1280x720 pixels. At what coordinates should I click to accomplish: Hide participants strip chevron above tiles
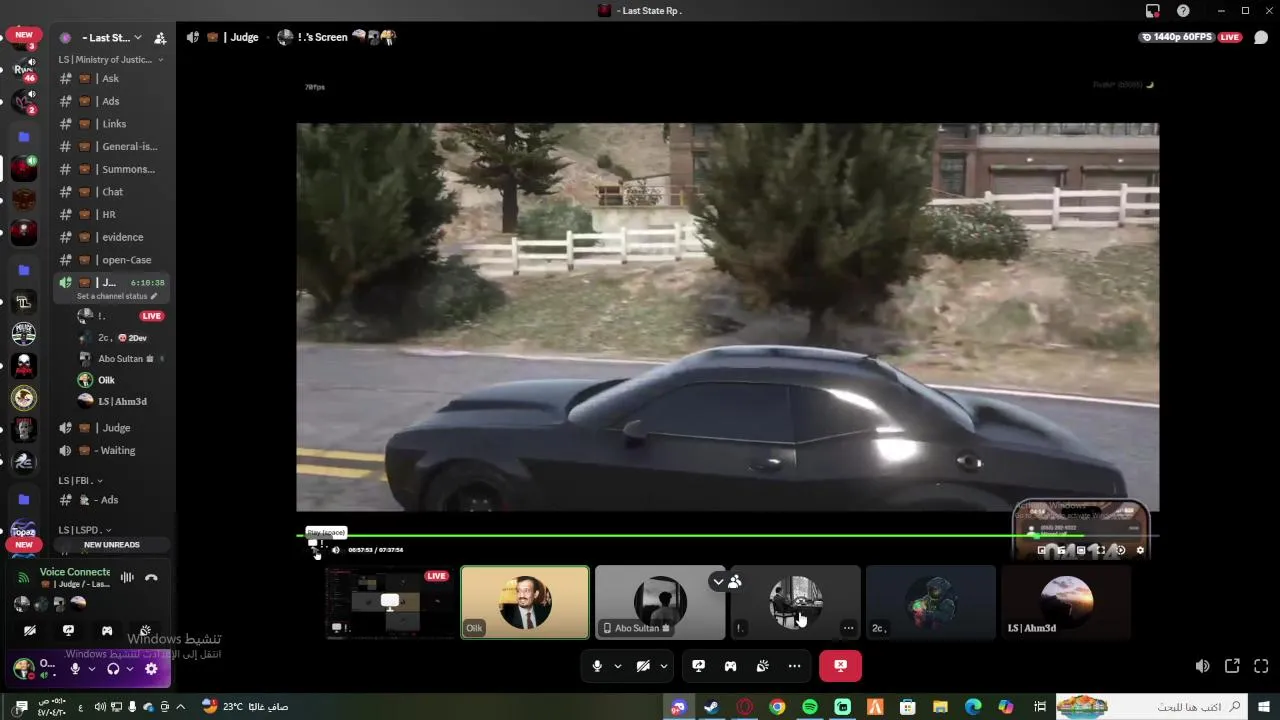718,581
